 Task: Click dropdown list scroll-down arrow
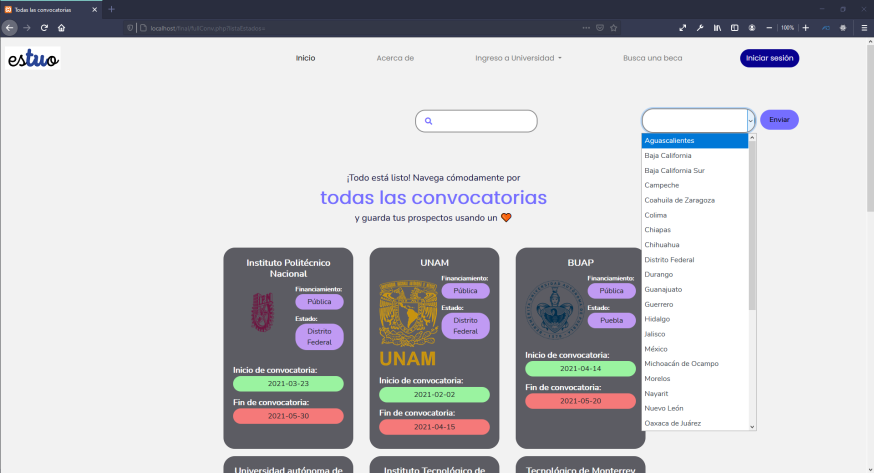coord(752,427)
